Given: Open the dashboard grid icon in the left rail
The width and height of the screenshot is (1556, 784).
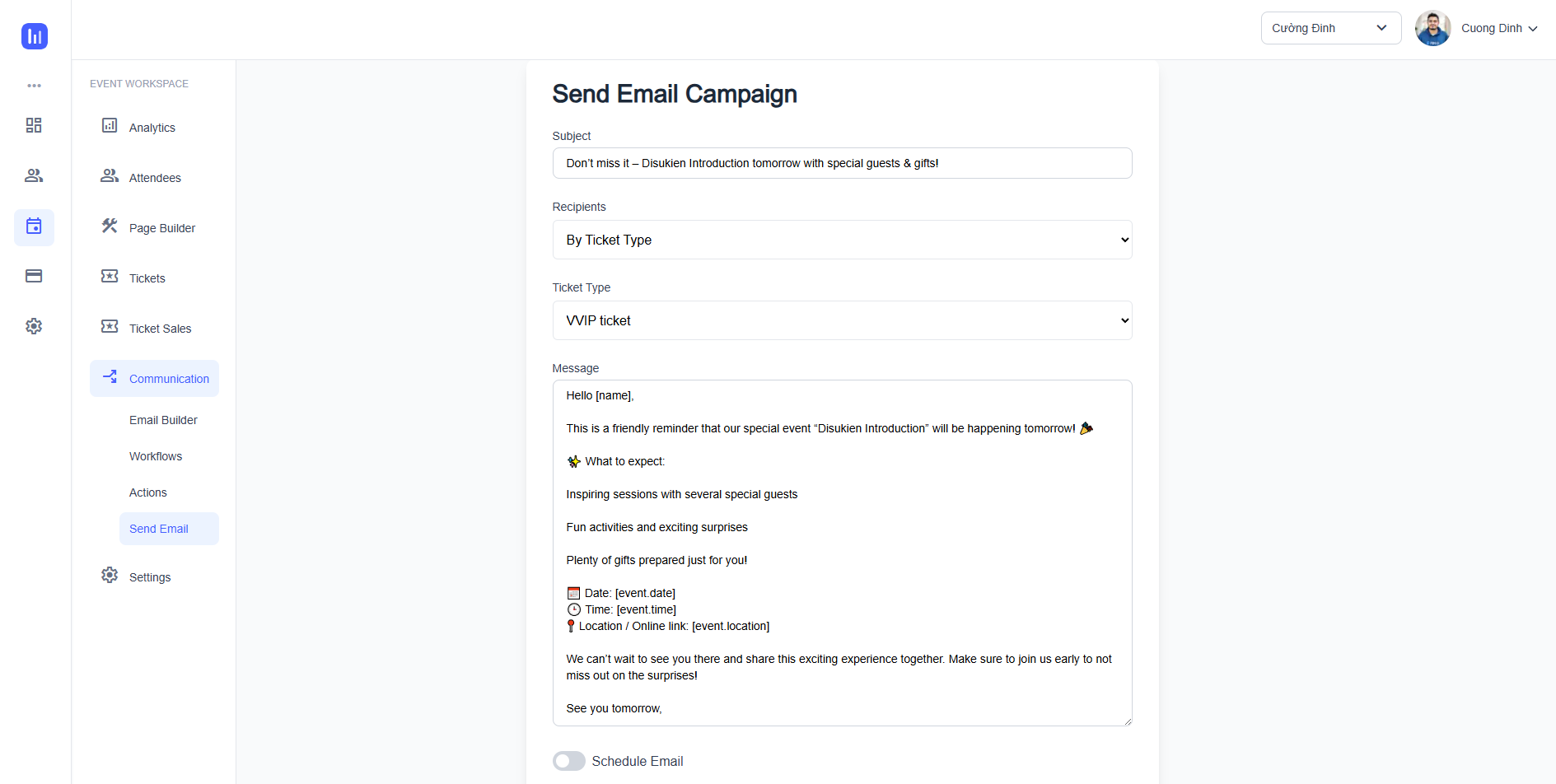Looking at the screenshot, I should (x=34, y=125).
